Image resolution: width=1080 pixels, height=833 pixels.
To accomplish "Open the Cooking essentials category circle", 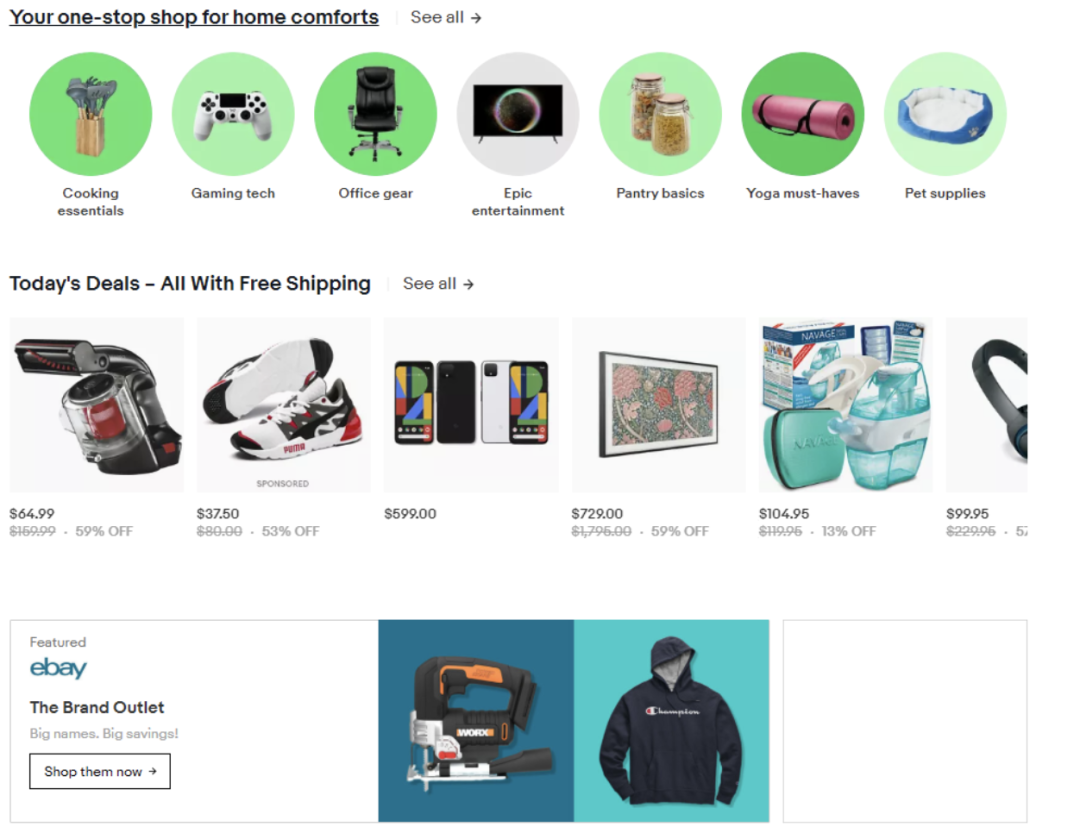I will click(x=90, y=114).
